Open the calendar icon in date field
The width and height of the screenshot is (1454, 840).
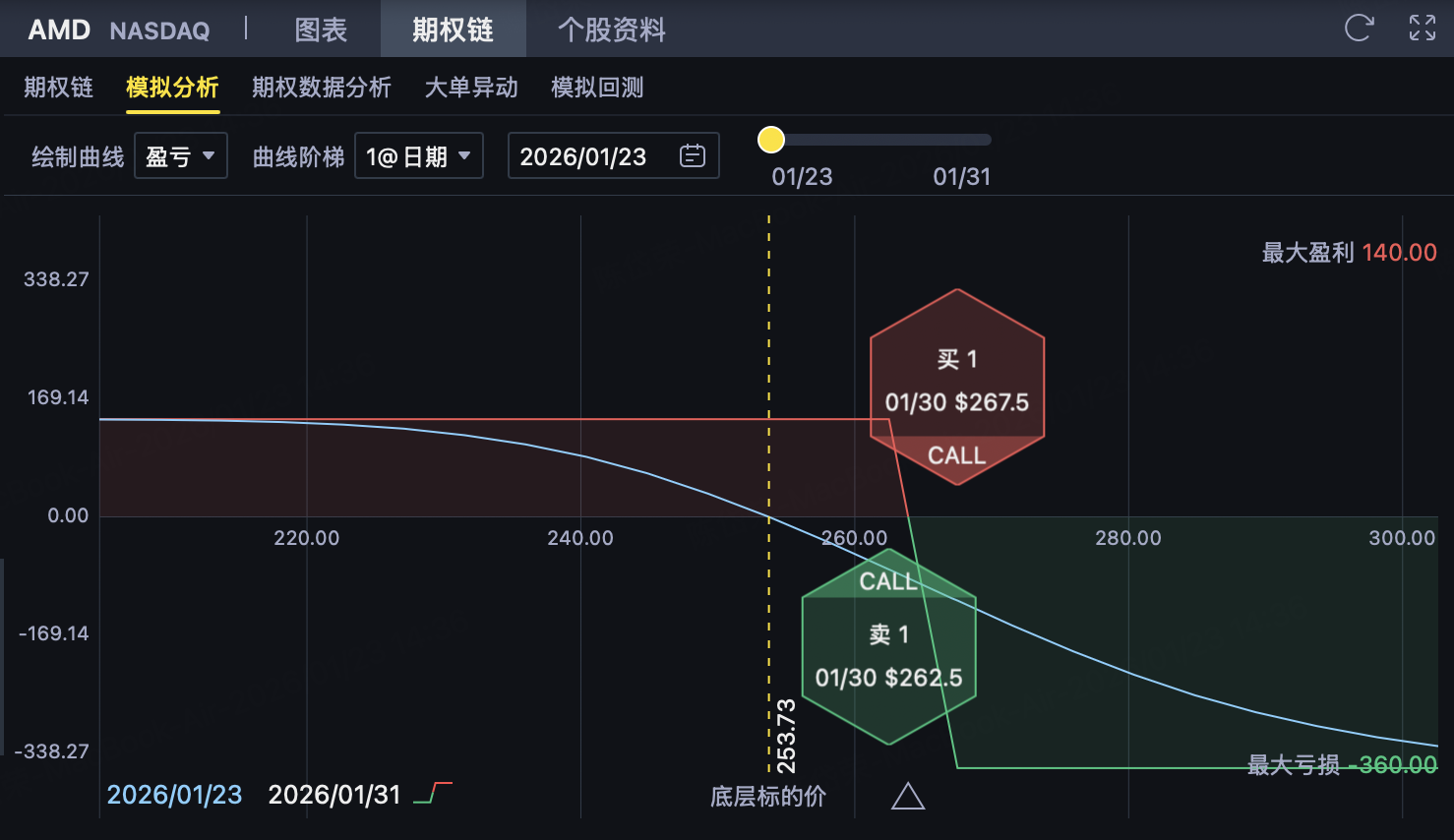(693, 155)
